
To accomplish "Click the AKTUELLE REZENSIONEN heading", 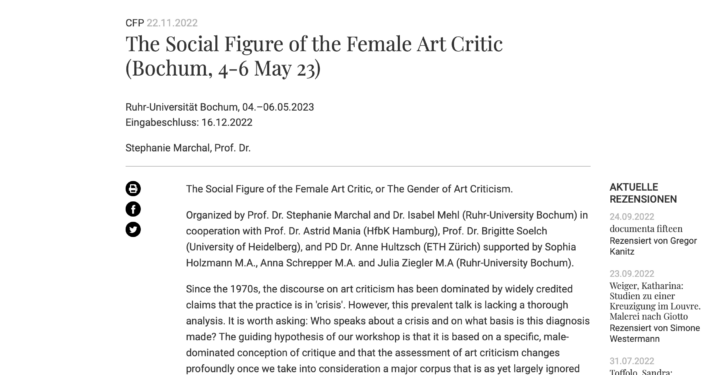I will [x=643, y=193].
